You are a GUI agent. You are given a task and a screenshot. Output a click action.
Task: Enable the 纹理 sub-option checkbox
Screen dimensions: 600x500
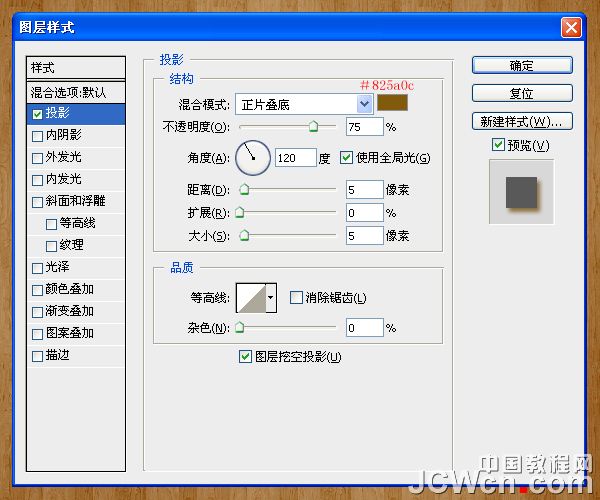tap(51, 246)
